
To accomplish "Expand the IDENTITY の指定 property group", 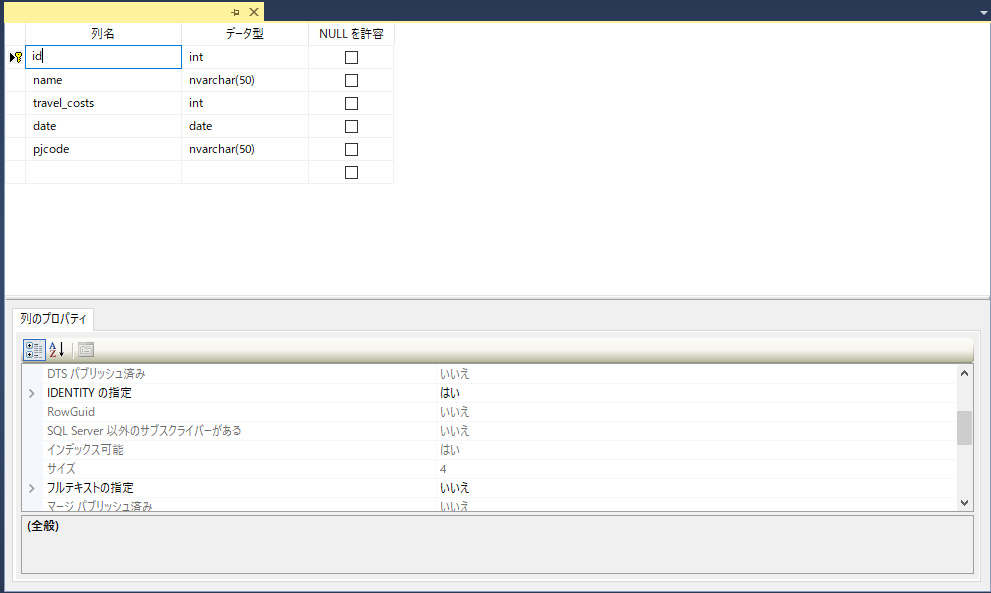I will tap(32, 393).
